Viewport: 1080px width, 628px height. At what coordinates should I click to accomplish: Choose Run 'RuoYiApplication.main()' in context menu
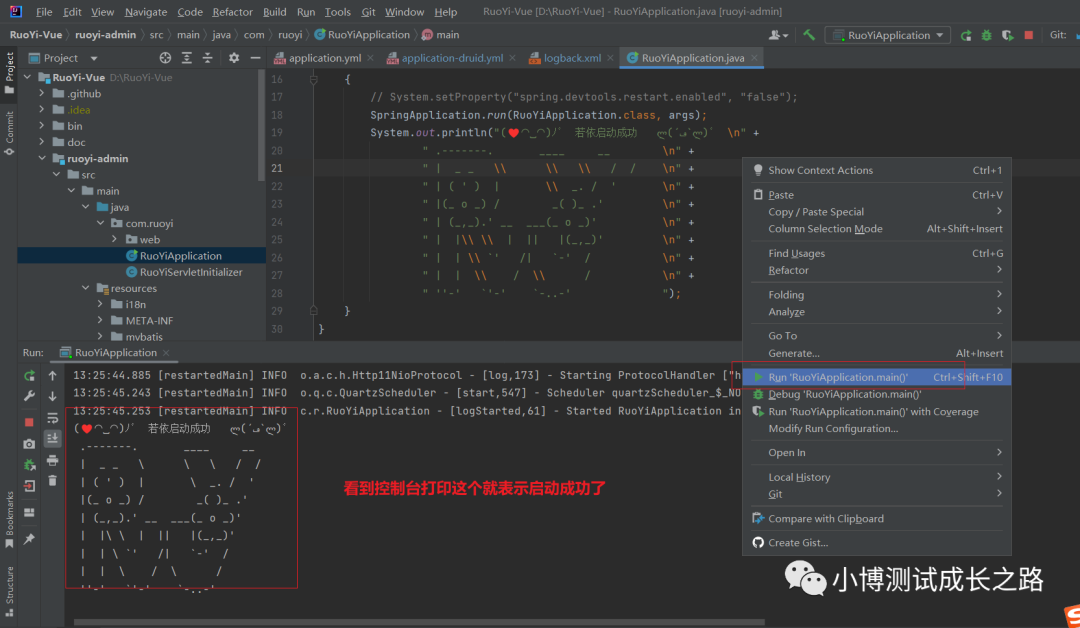pyautogui.click(x=877, y=377)
